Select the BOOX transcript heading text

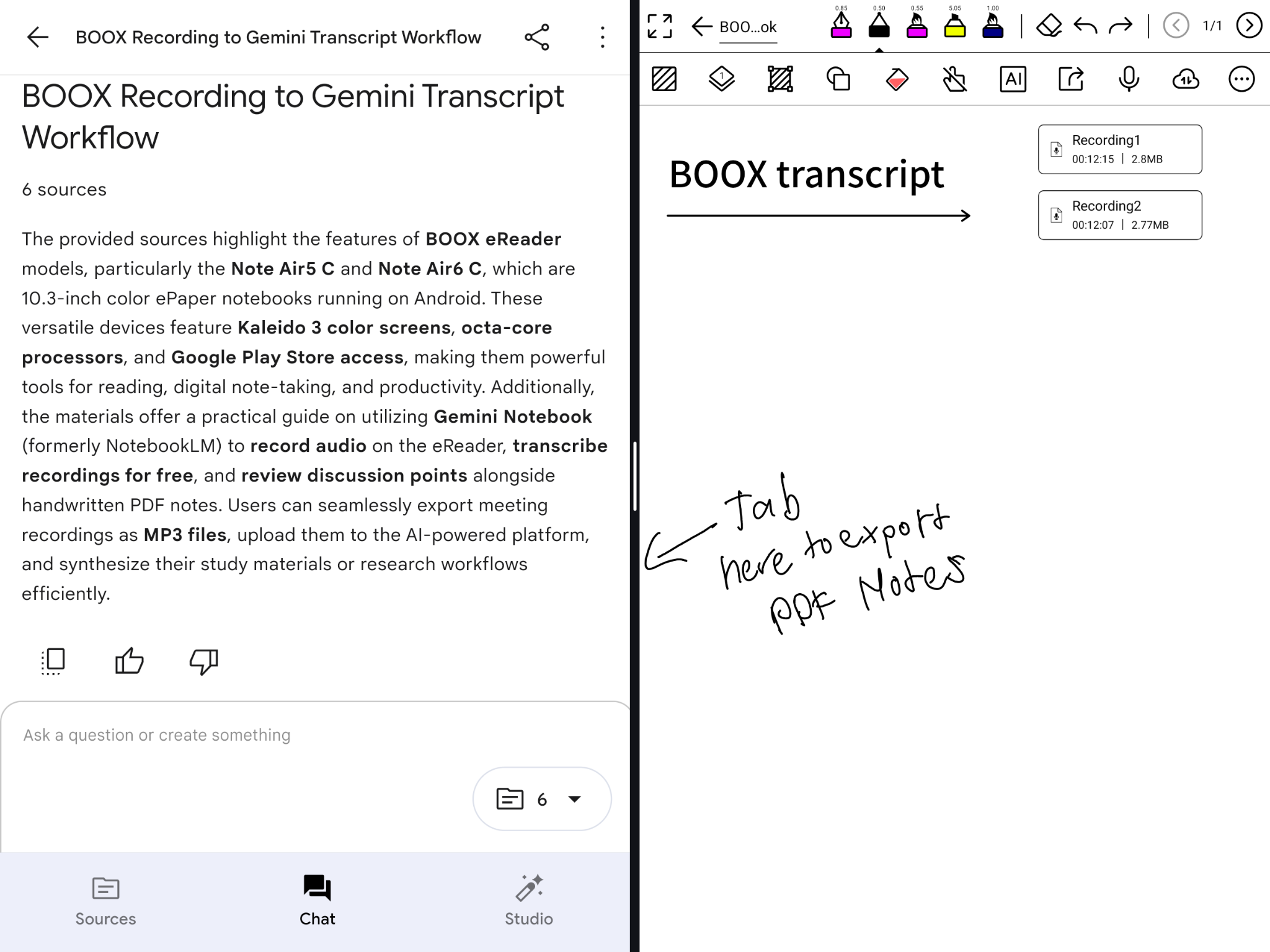[x=806, y=174]
